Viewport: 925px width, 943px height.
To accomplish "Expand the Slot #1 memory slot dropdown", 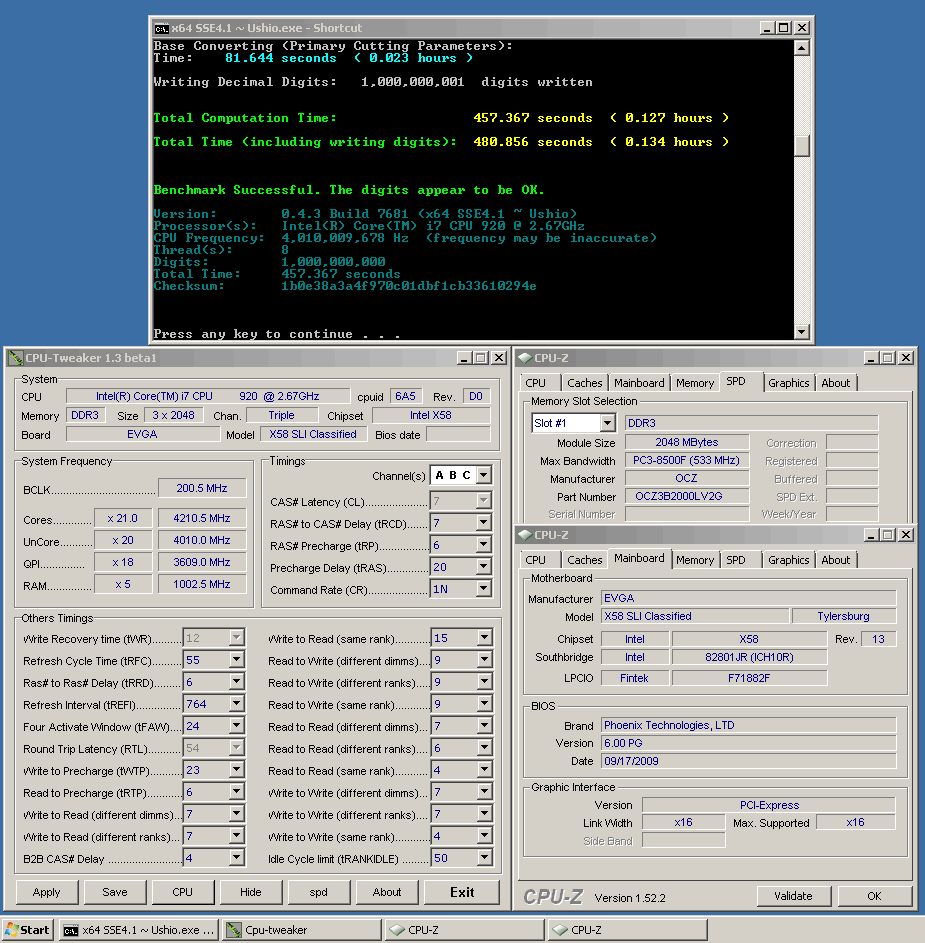I will tap(607, 424).
